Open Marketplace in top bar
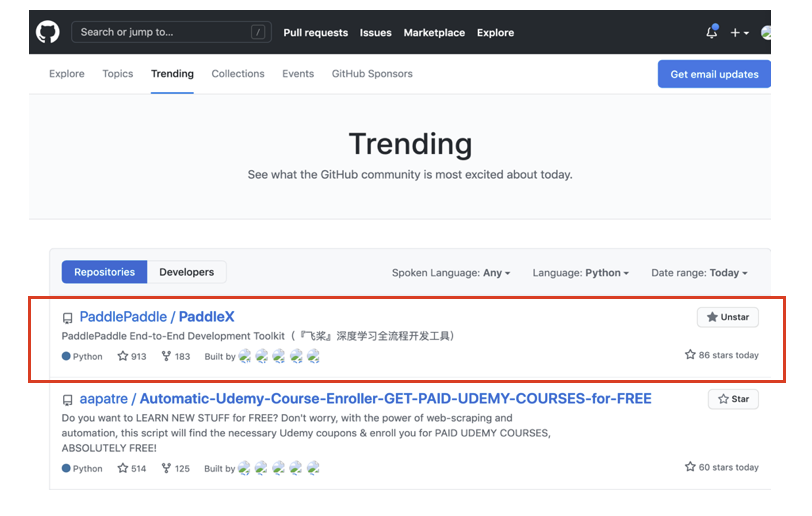This screenshot has width=812, height=516. click(x=434, y=33)
